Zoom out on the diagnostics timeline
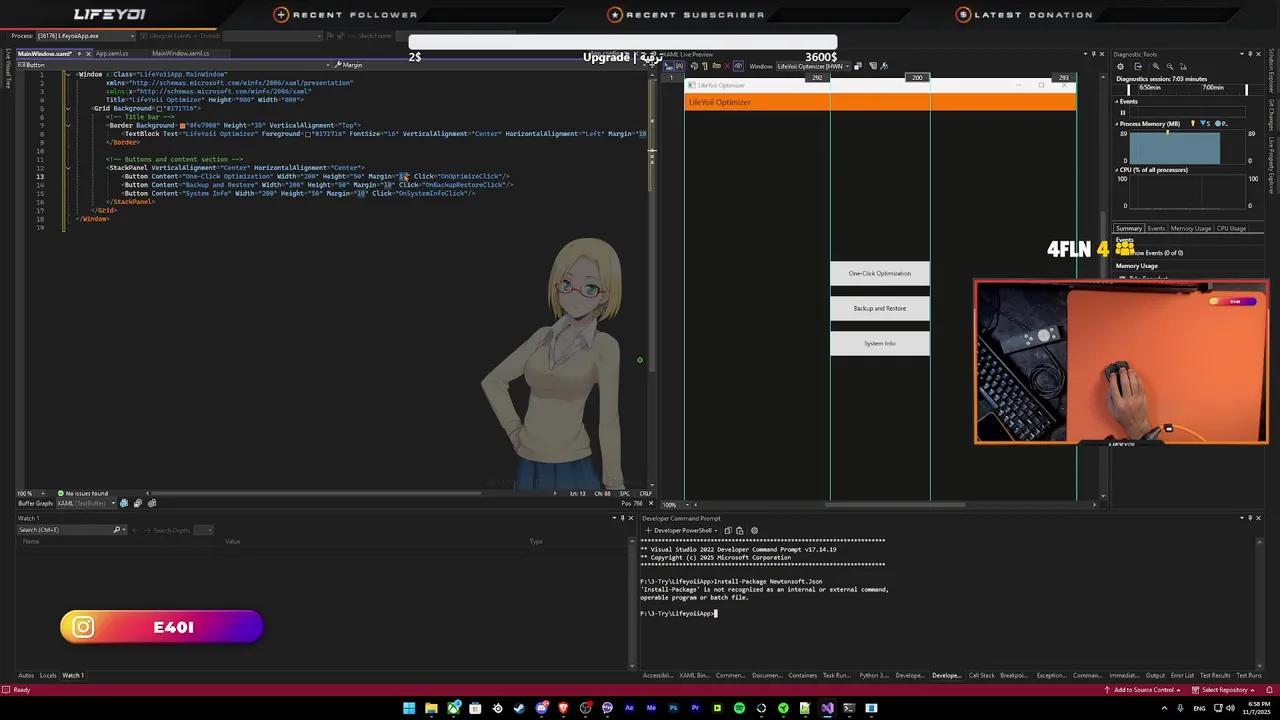1280x720 pixels. [x=1169, y=66]
